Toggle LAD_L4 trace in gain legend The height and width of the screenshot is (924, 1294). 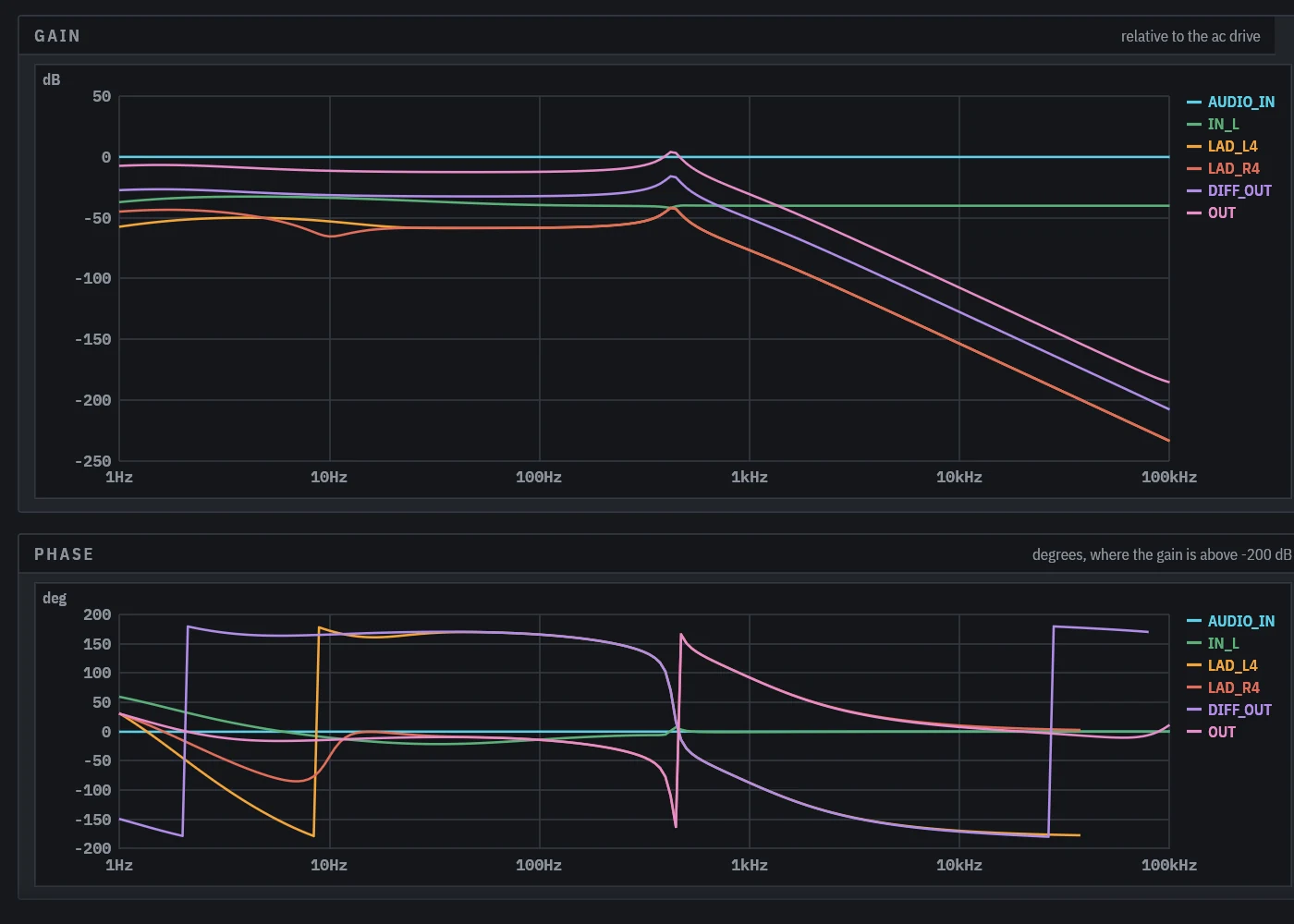(x=1222, y=146)
